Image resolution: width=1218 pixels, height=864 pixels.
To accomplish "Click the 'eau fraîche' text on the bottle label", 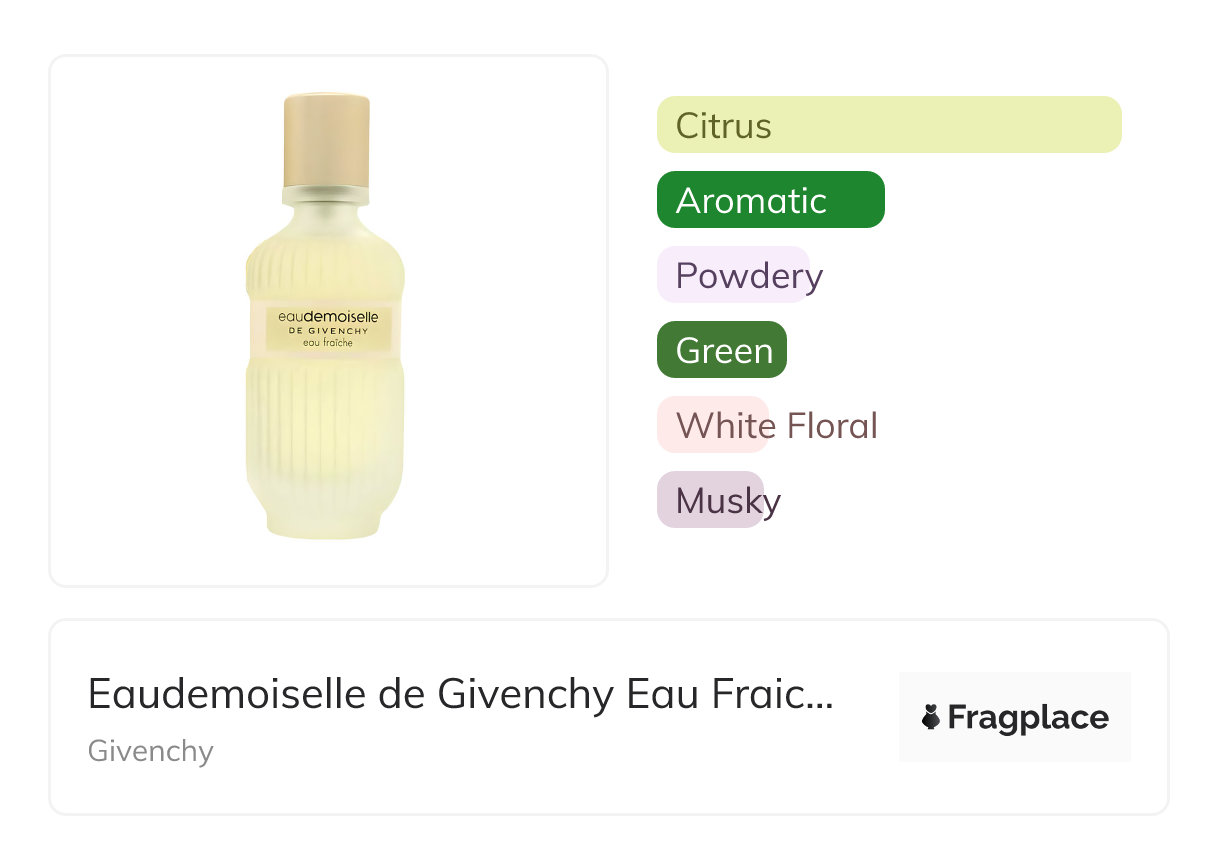I will [327, 343].
